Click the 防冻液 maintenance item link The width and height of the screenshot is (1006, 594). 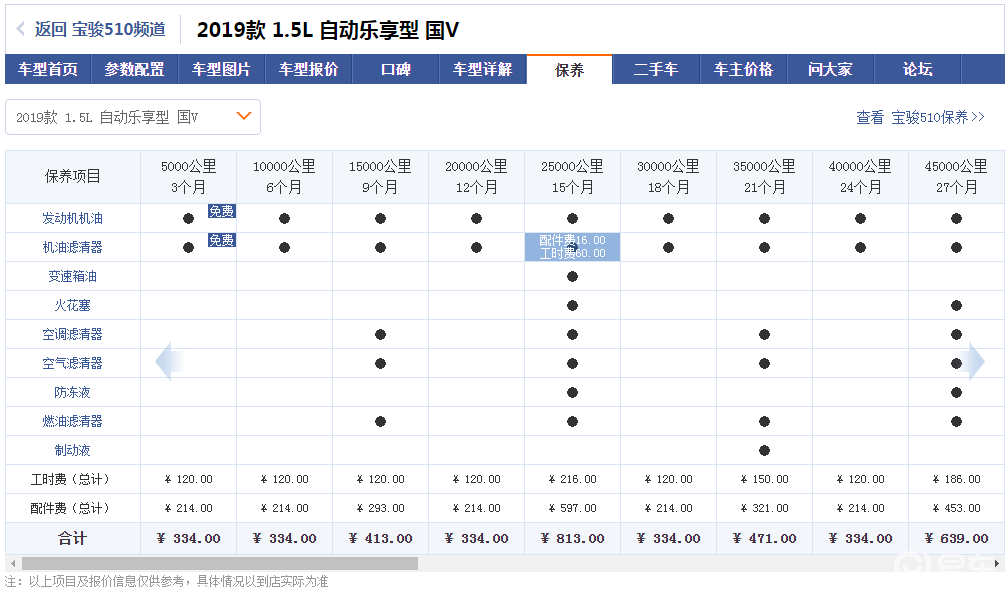(x=72, y=392)
